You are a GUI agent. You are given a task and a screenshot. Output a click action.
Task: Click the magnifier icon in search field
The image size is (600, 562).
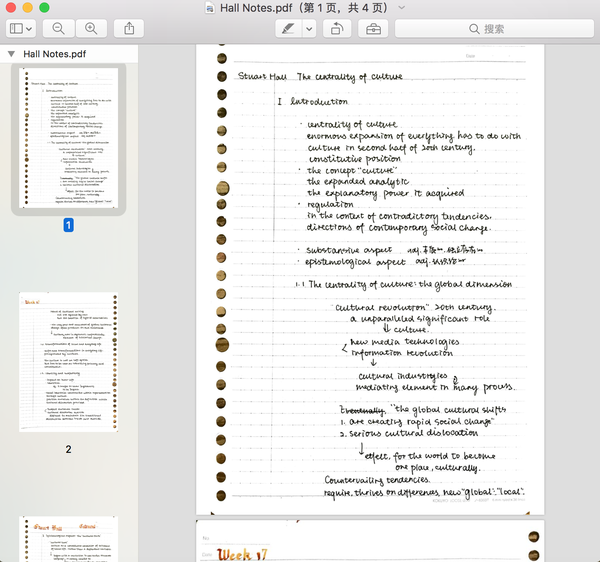click(474, 29)
